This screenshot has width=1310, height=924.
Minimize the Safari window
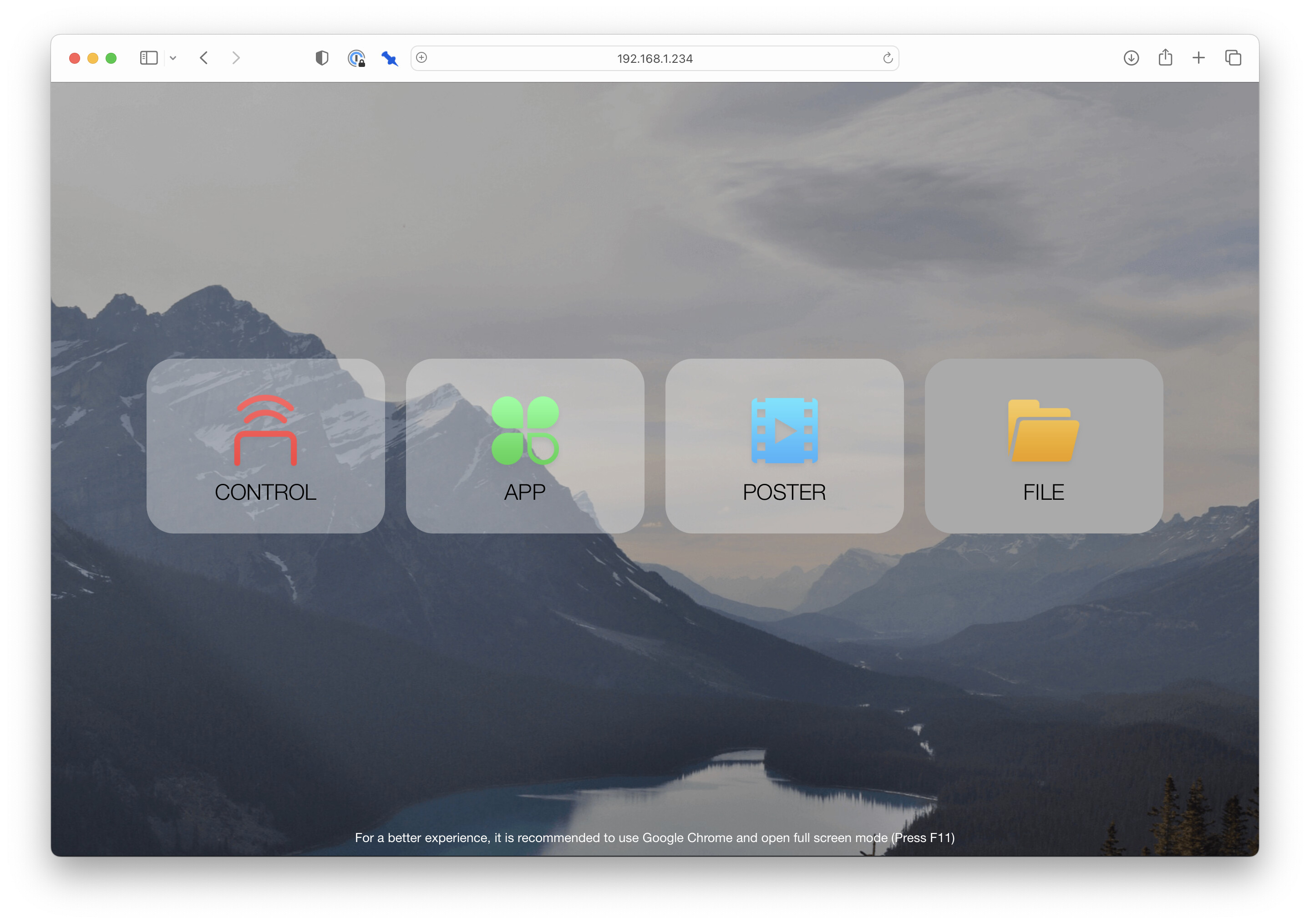tap(93, 58)
